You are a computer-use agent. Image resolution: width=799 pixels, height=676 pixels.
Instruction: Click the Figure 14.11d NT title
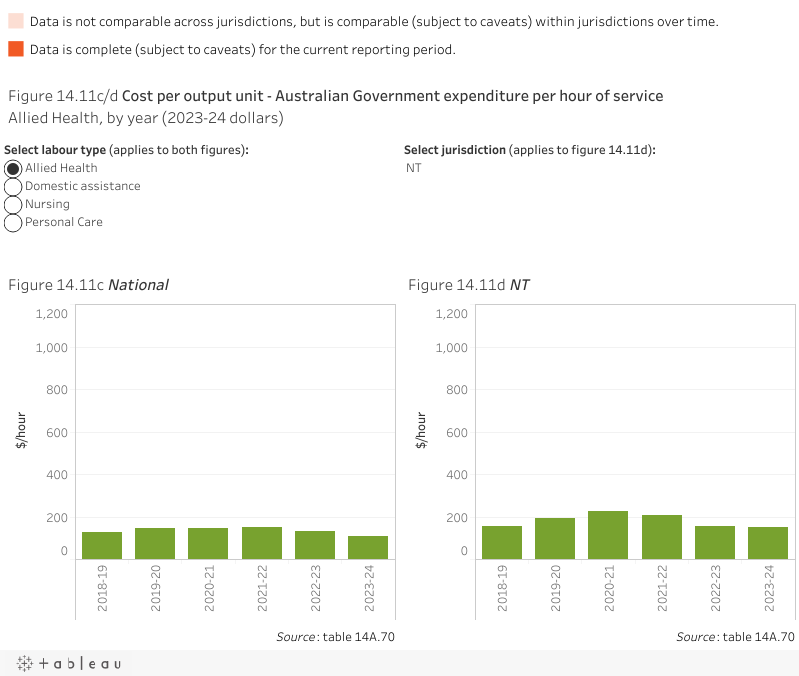469,285
